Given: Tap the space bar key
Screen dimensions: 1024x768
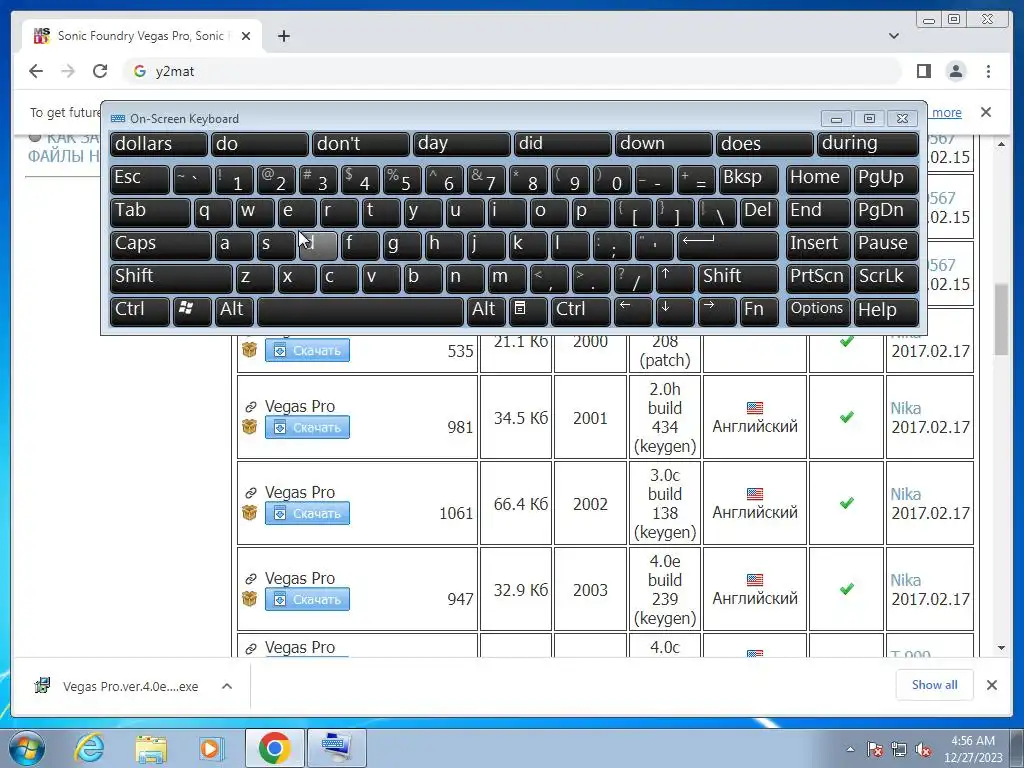Looking at the screenshot, I should click(360, 311).
